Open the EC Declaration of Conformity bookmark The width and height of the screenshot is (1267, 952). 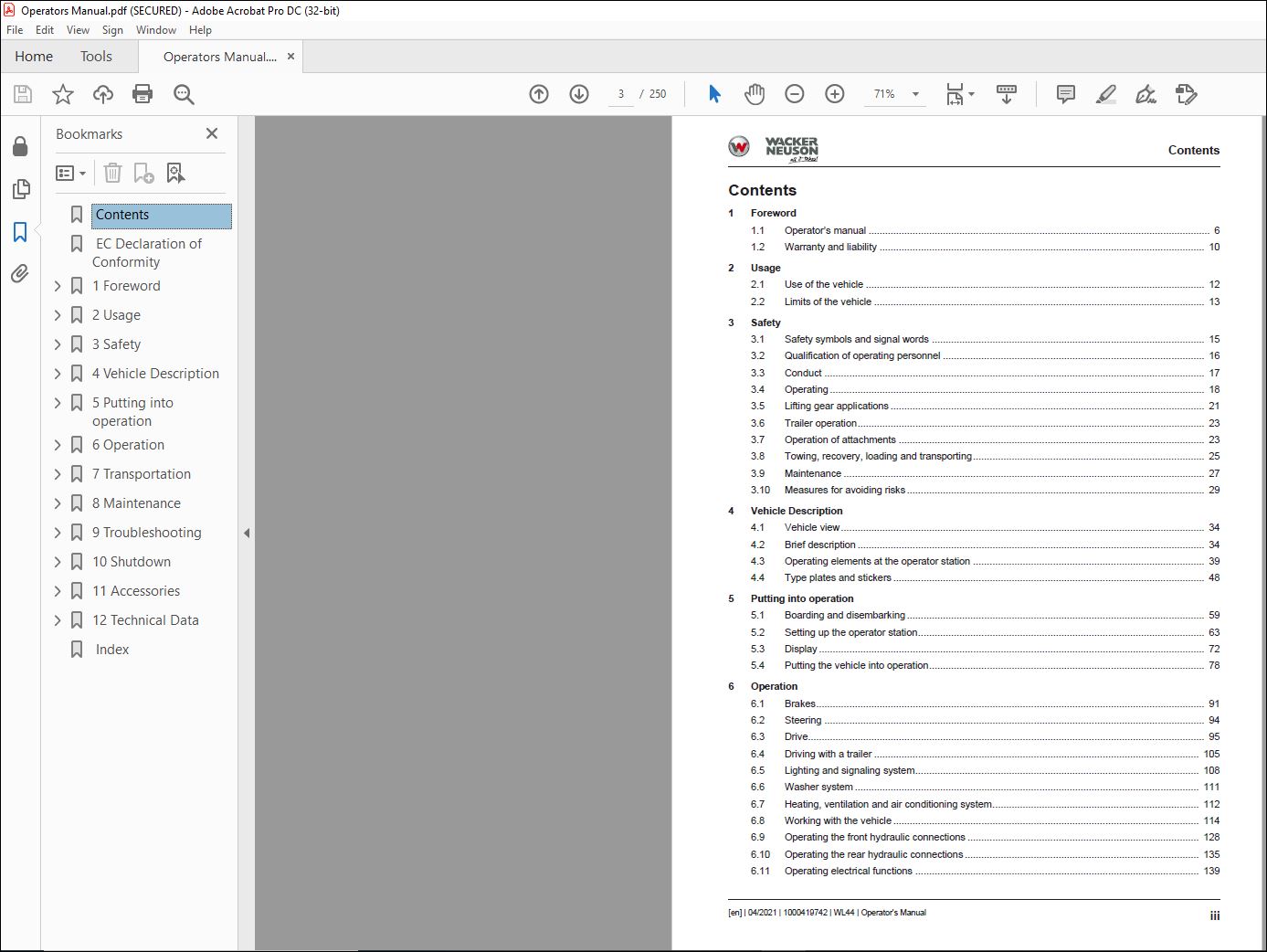(147, 253)
